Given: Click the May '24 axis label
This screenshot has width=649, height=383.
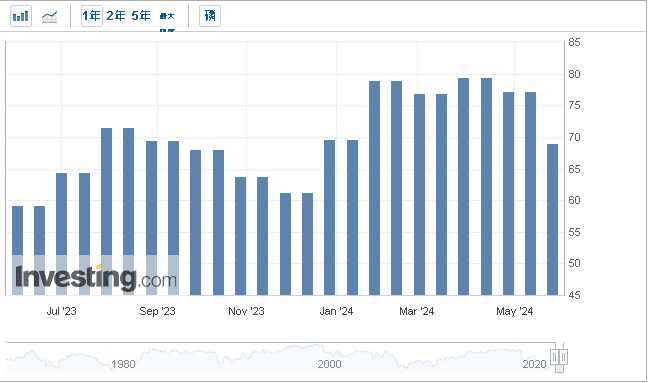Looking at the screenshot, I should tap(514, 311).
